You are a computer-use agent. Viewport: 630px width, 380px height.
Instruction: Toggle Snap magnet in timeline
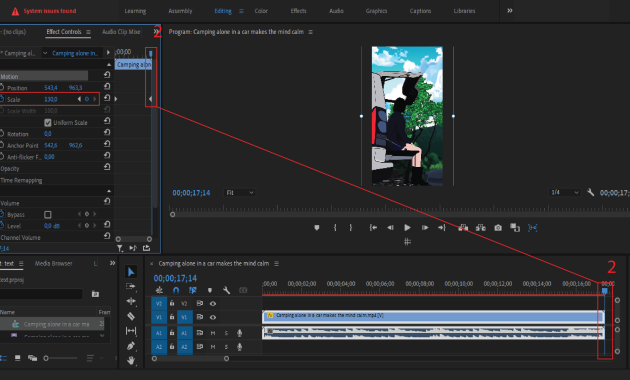tap(176, 290)
